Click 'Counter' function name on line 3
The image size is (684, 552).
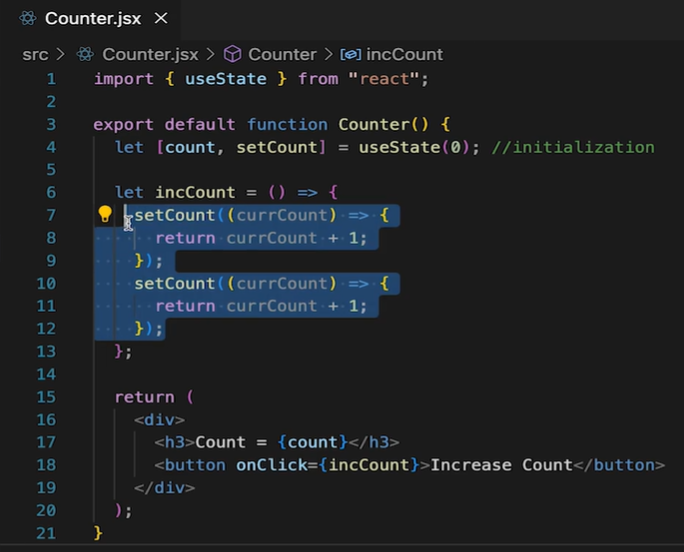click(374, 124)
